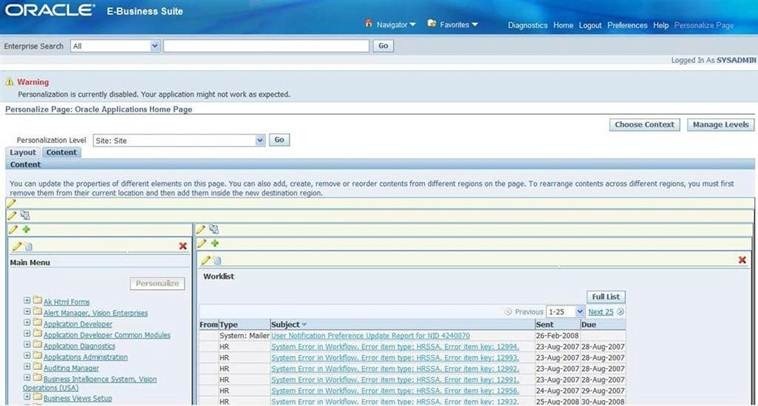Click Logout in top menu
Screen dimensions: 758x406
pos(590,25)
